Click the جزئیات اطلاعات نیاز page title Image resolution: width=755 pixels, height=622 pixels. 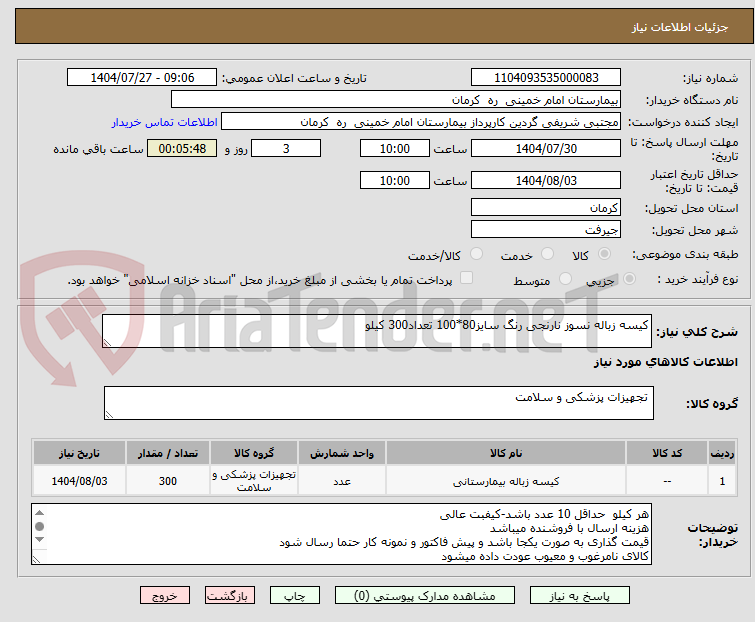coord(679,27)
